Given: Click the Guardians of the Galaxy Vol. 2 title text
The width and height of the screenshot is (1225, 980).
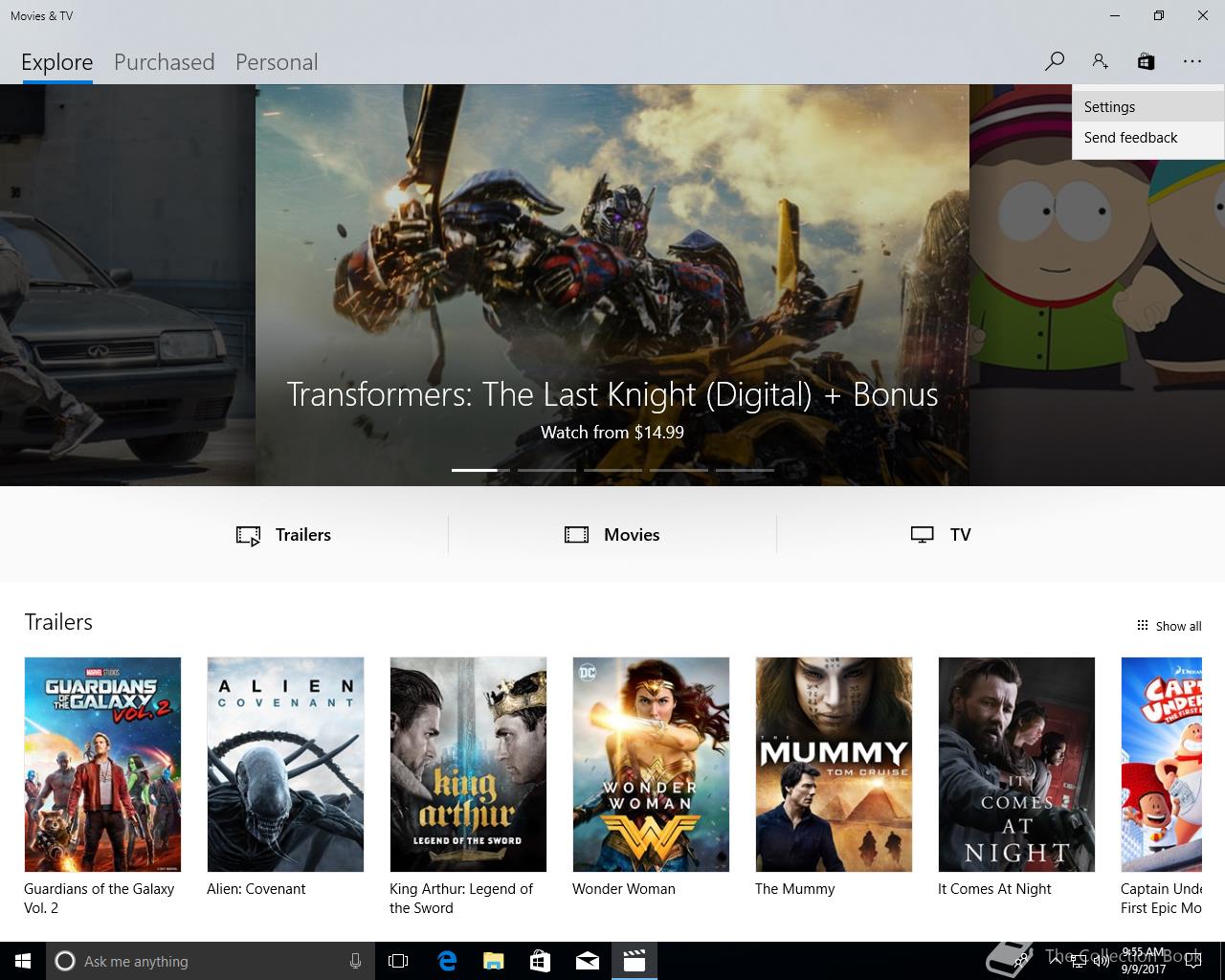Looking at the screenshot, I should [x=100, y=899].
